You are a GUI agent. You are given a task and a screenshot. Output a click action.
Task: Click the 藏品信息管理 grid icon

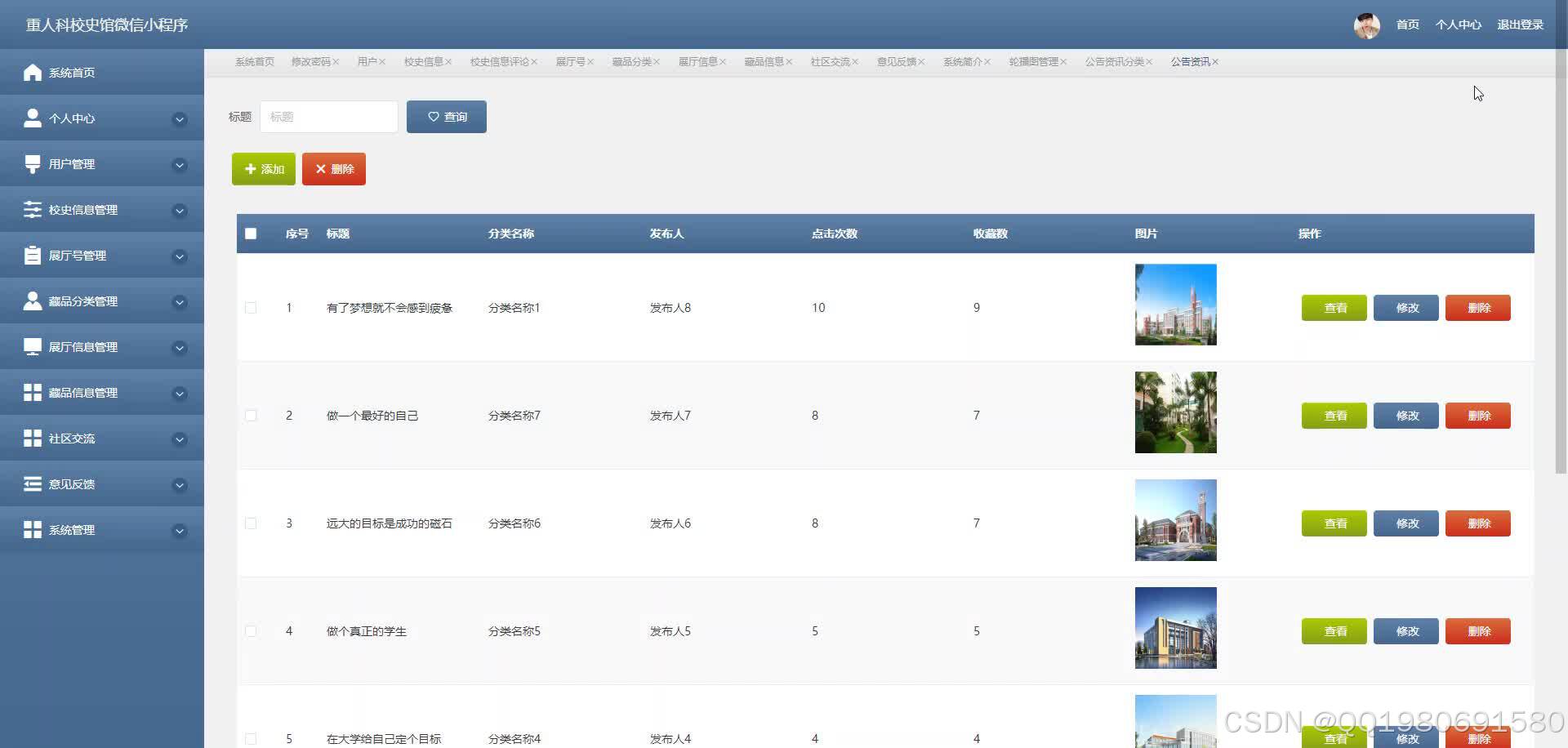33,393
